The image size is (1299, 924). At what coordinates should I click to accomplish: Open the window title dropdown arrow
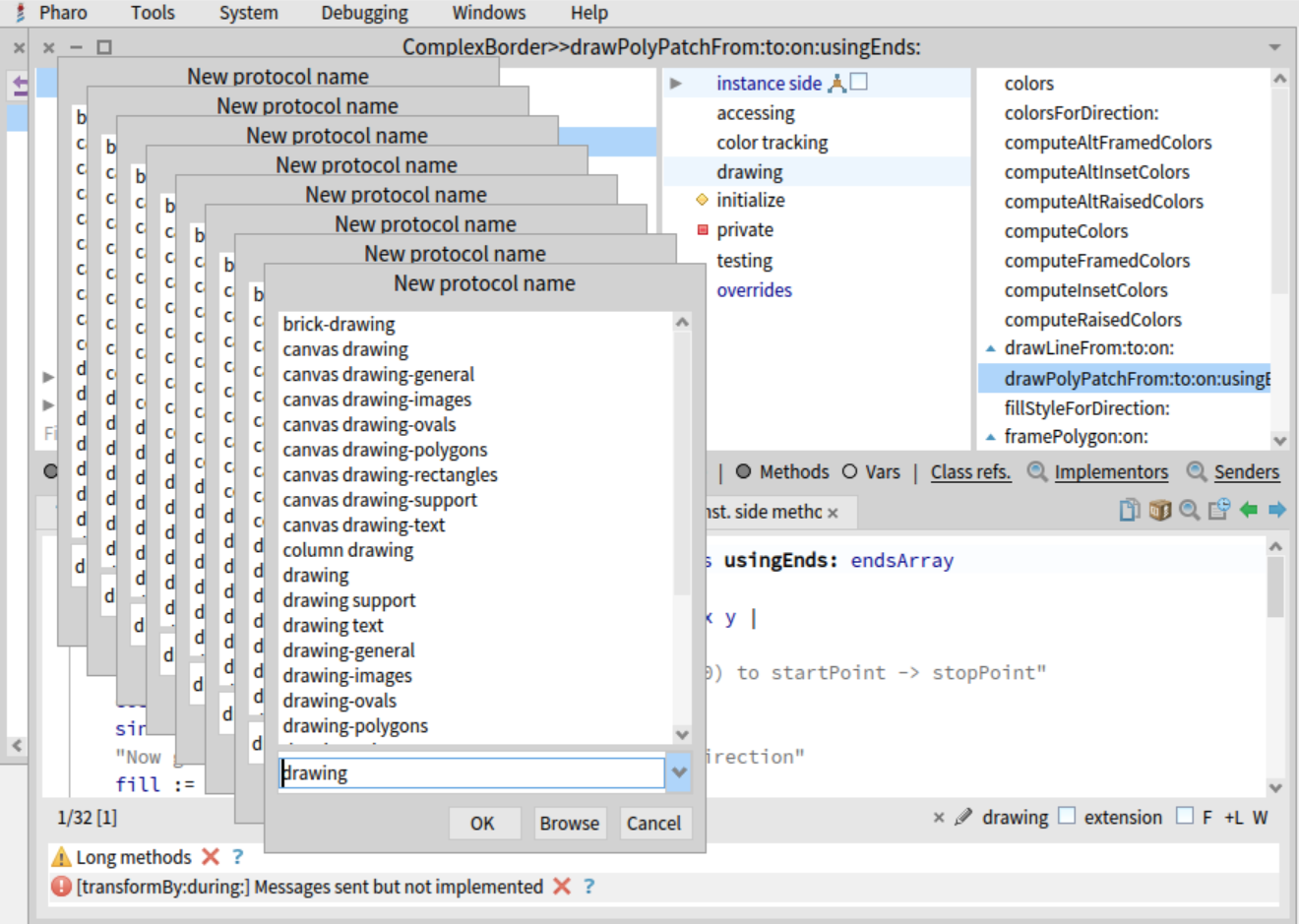pyautogui.click(x=1275, y=47)
